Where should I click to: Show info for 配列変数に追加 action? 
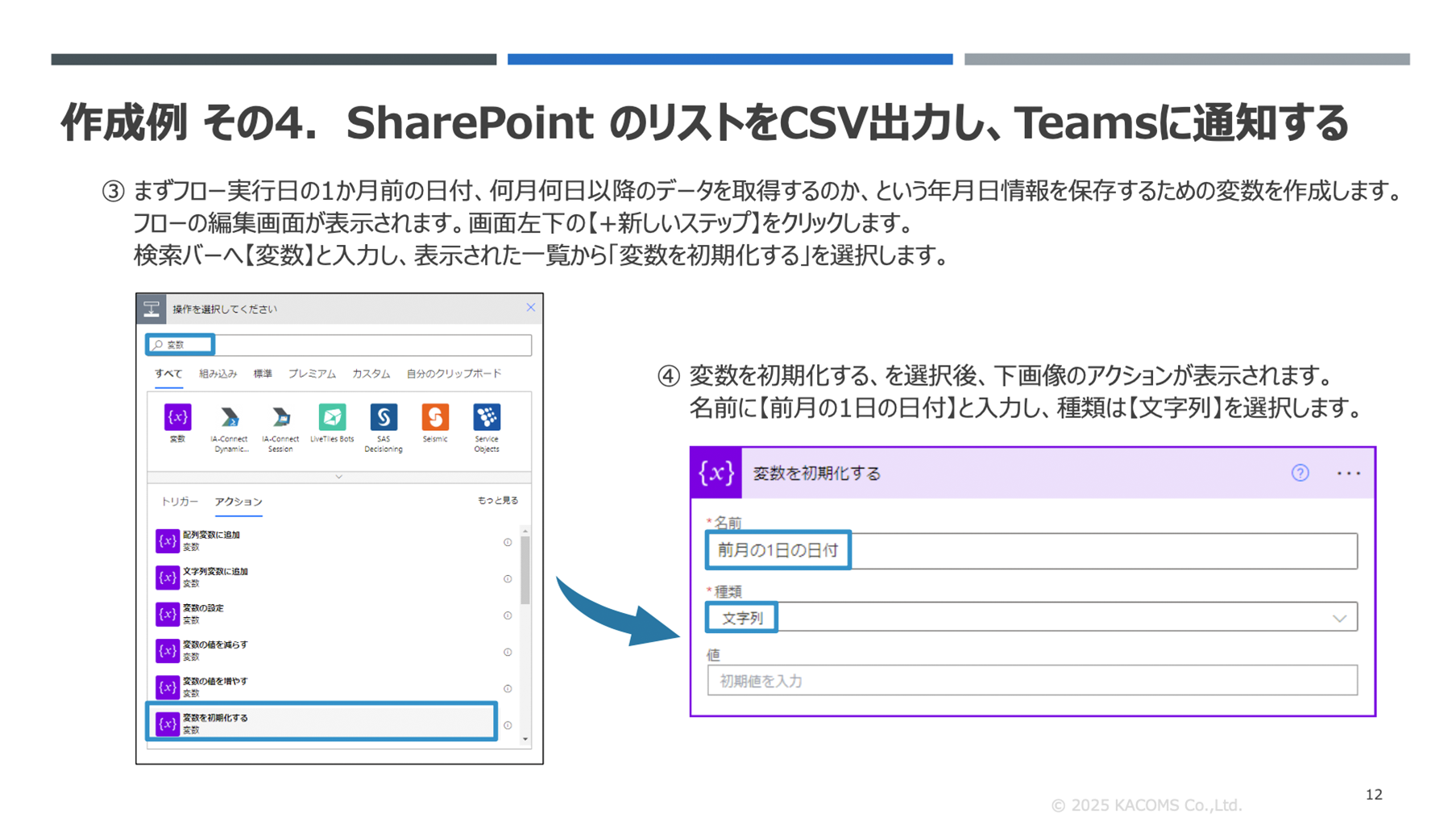(x=508, y=542)
